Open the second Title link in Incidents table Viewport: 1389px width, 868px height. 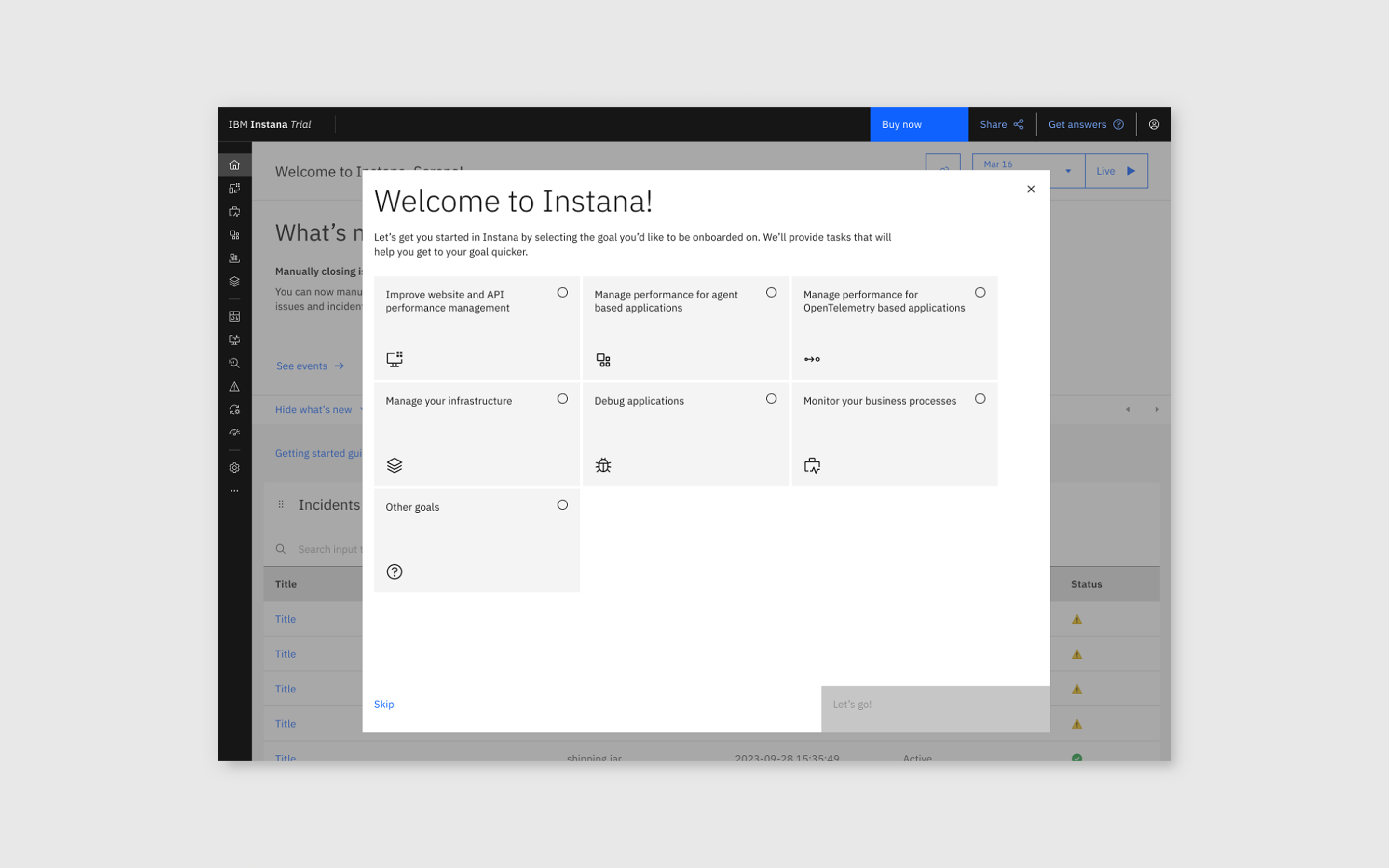285,654
